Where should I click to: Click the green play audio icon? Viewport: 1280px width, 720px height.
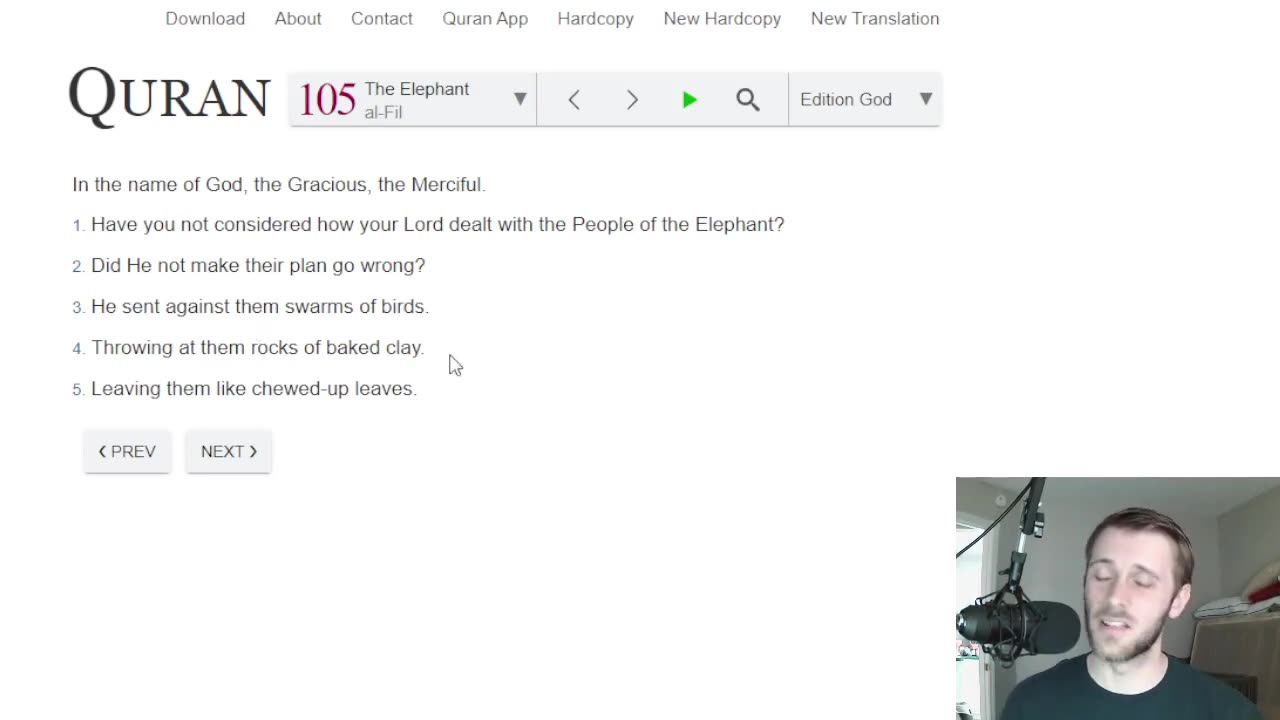[x=689, y=99]
